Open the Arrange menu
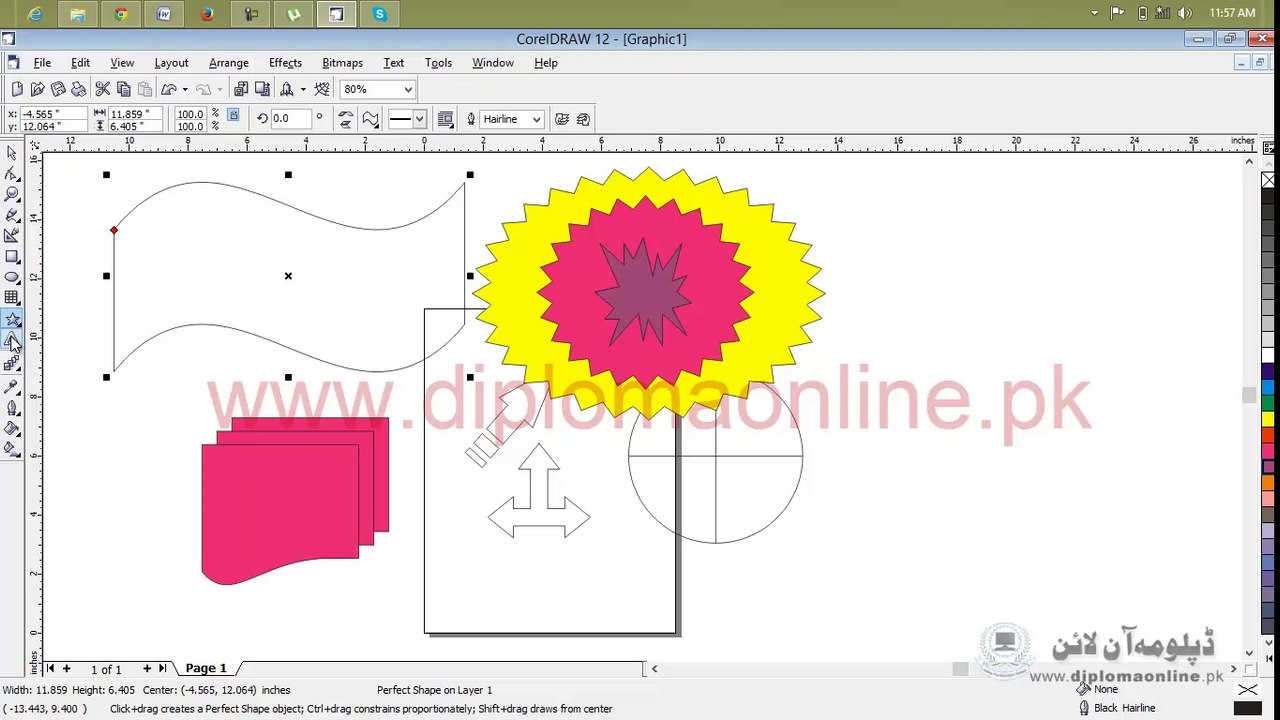The height and width of the screenshot is (720, 1280). [229, 62]
